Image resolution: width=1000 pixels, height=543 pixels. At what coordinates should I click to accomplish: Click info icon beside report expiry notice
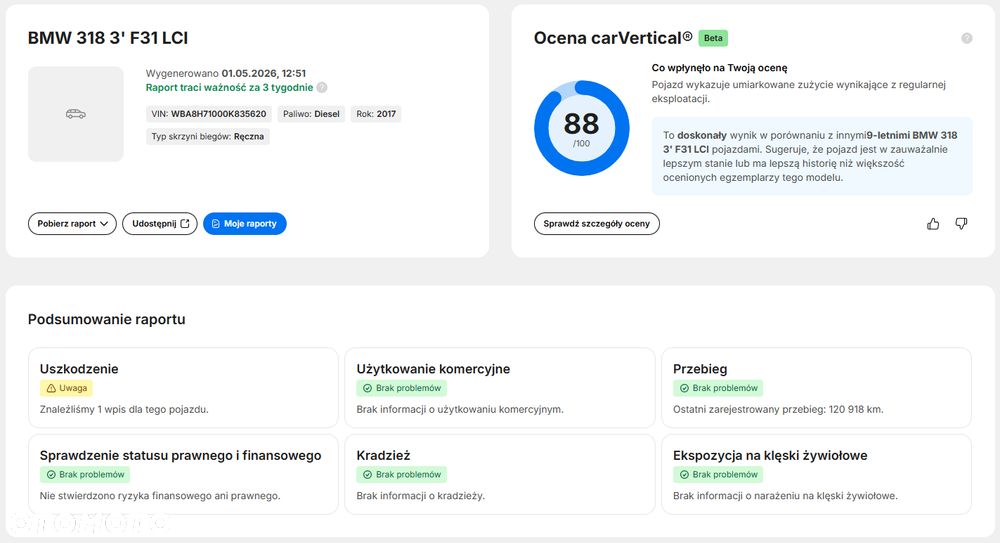322,87
